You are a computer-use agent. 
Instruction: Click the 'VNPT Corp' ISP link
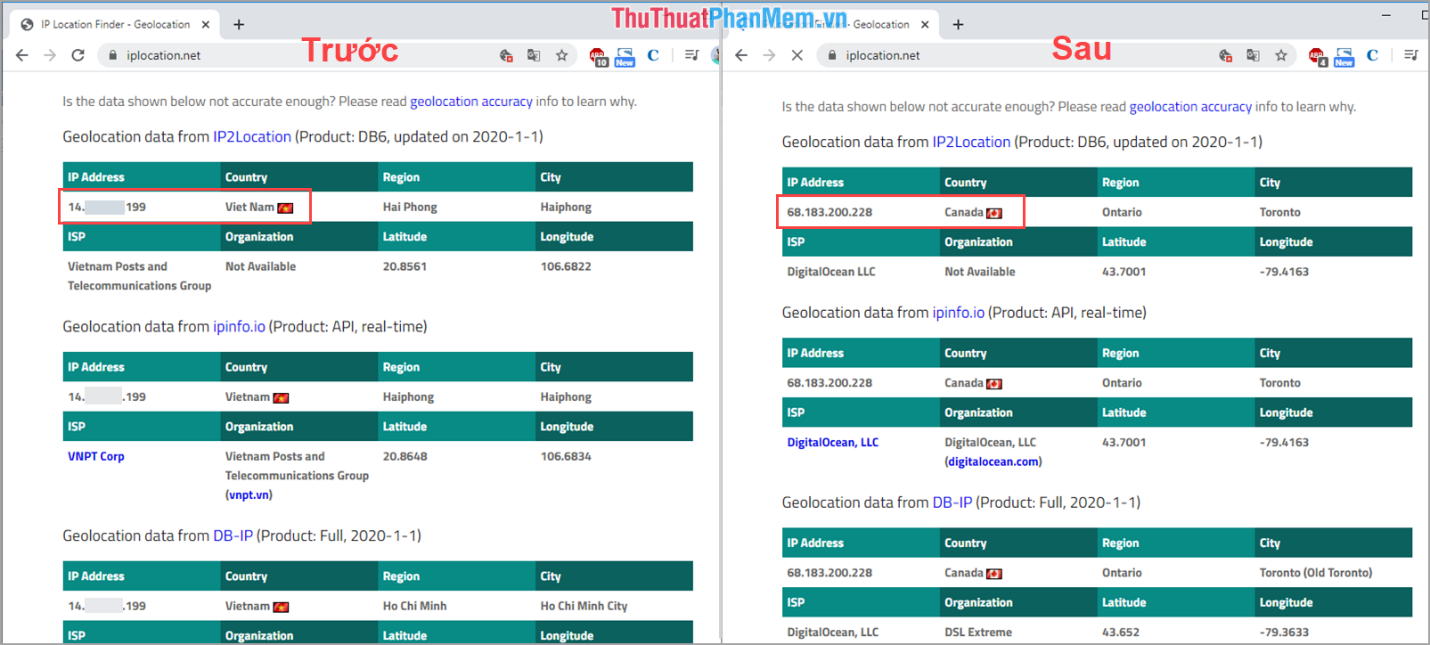pyautogui.click(x=95, y=455)
